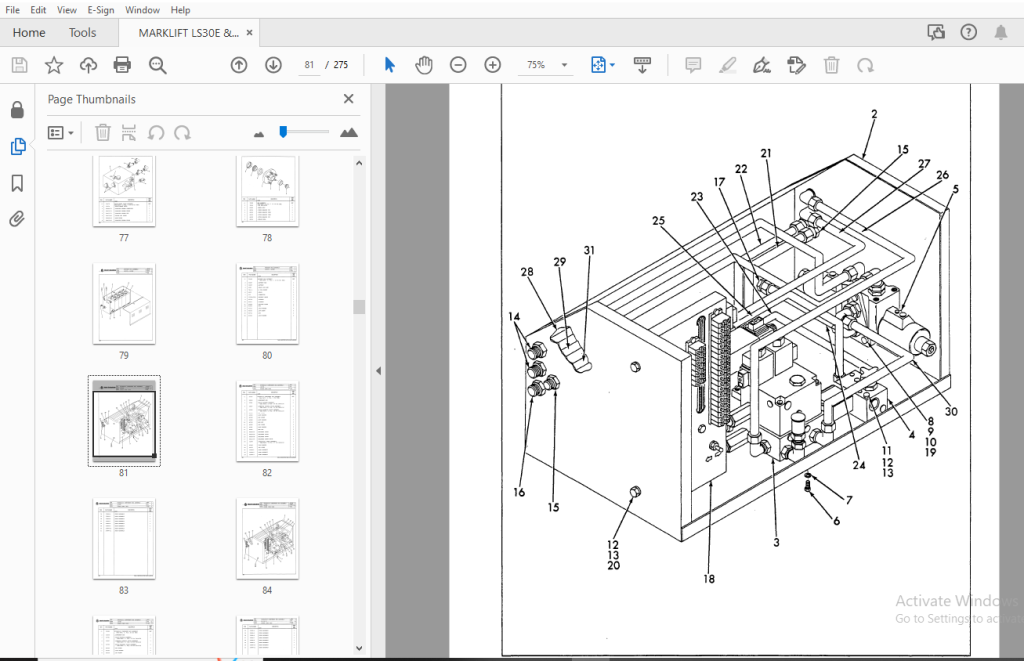Image resolution: width=1024 pixels, height=661 pixels.
Task: Select page 84 thumbnail
Action: 268,540
